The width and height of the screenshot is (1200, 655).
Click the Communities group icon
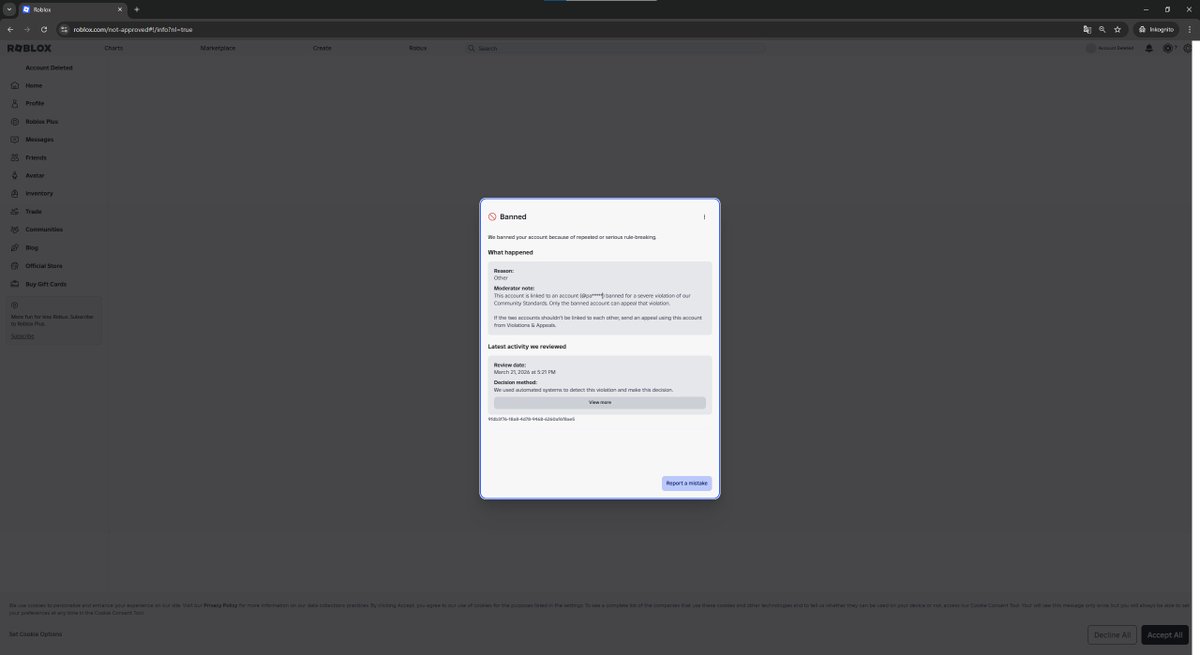(15, 230)
